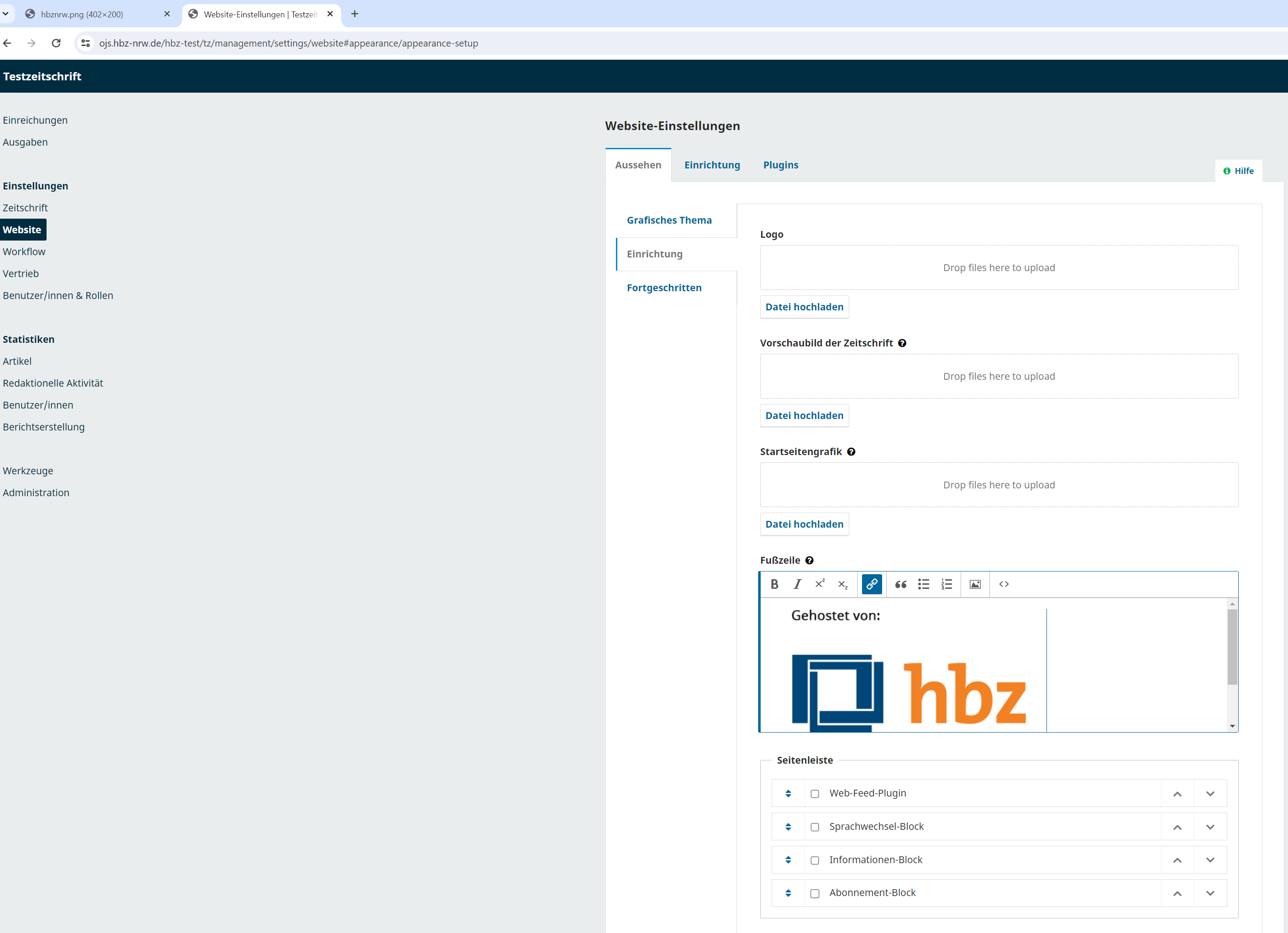Open the insert image dialog
The width and height of the screenshot is (1288, 933).
(974, 584)
